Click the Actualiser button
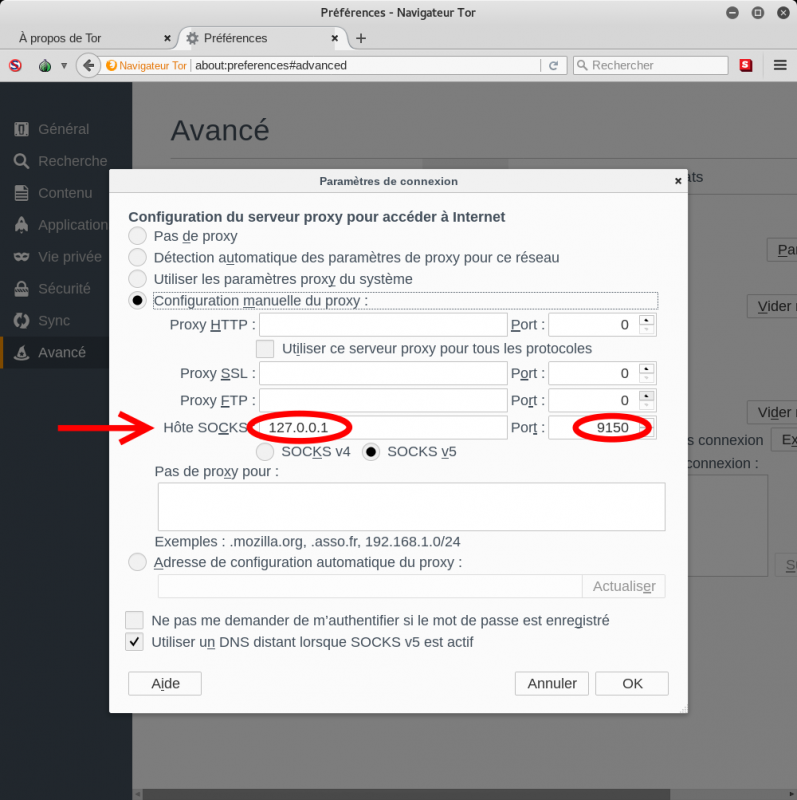This screenshot has height=800, width=797. [624, 586]
